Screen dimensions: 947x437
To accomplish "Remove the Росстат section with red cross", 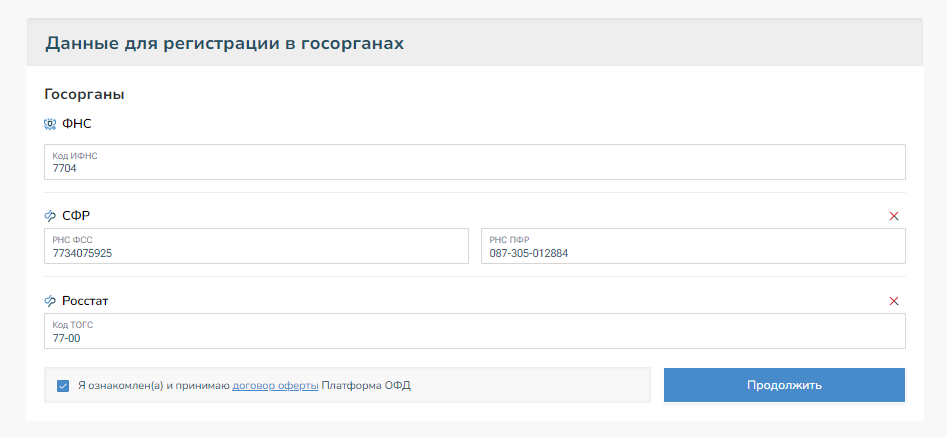I will [894, 301].
